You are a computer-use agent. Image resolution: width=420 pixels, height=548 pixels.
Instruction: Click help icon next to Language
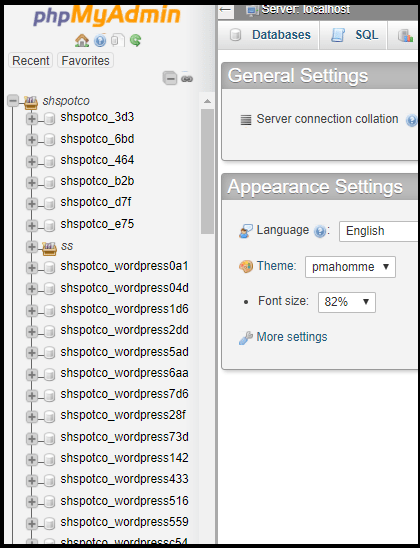[x=320, y=231]
